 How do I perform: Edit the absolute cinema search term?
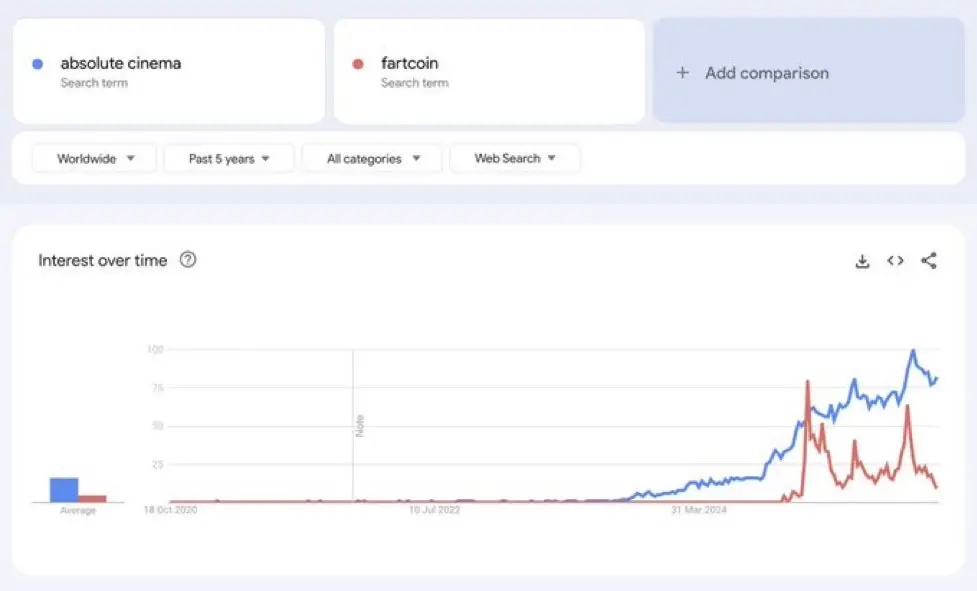coord(121,64)
